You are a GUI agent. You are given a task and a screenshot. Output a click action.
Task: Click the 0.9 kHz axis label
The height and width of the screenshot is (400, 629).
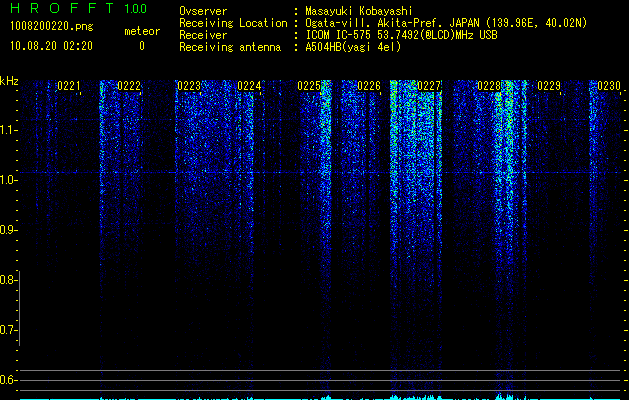[x=7, y=230]
